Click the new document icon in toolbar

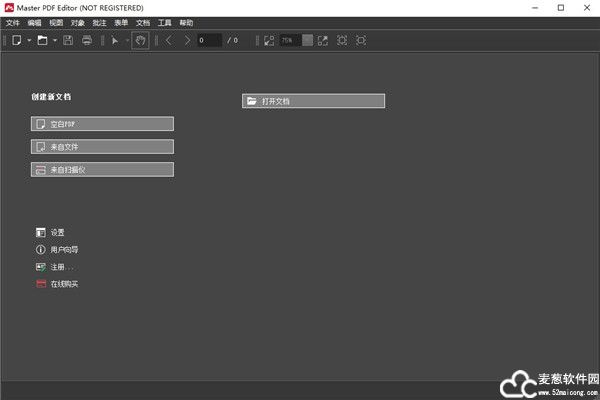coord(17,40)
